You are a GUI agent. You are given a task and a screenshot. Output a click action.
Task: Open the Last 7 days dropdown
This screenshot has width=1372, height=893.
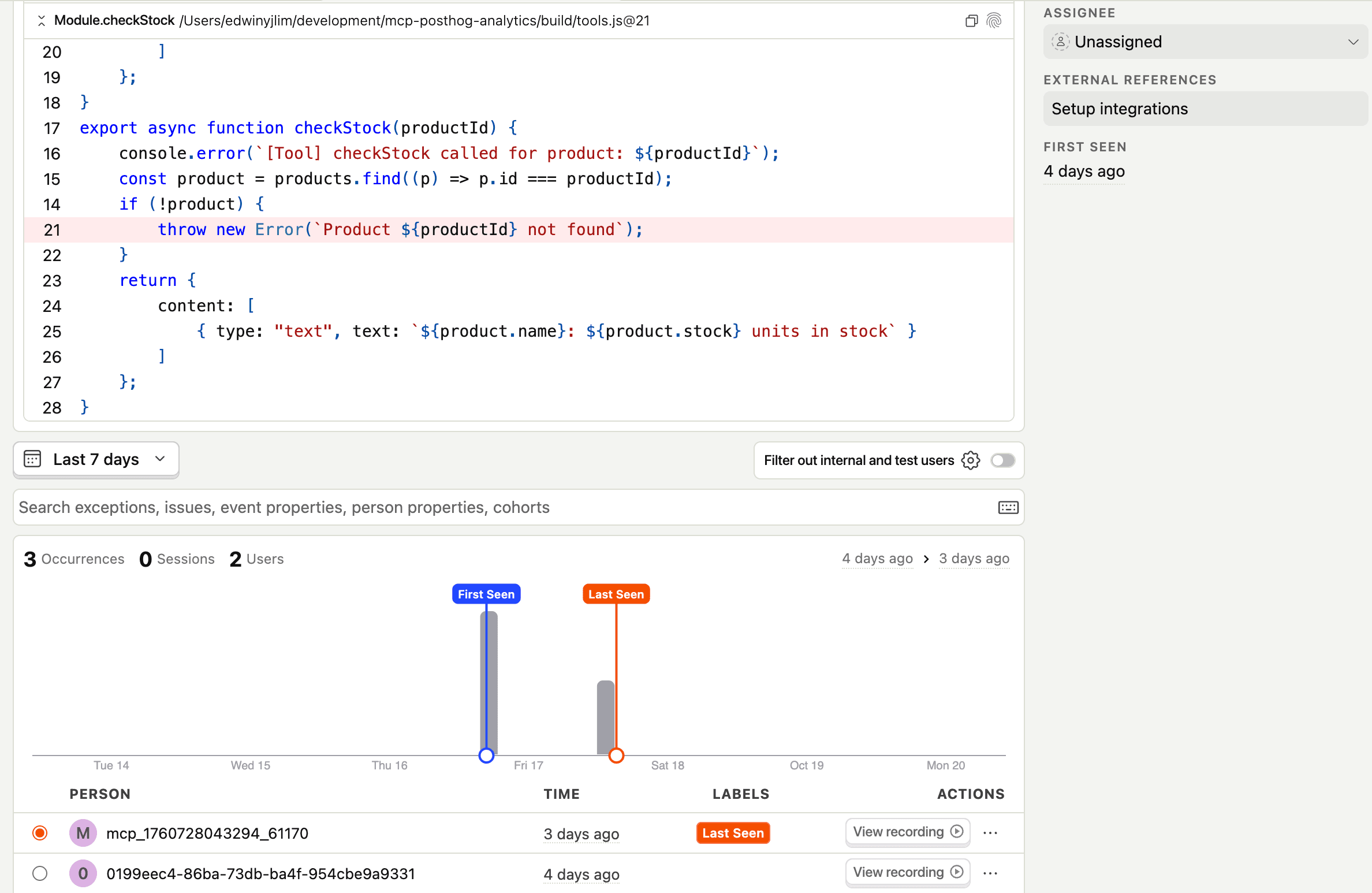(x=96, y=459)
